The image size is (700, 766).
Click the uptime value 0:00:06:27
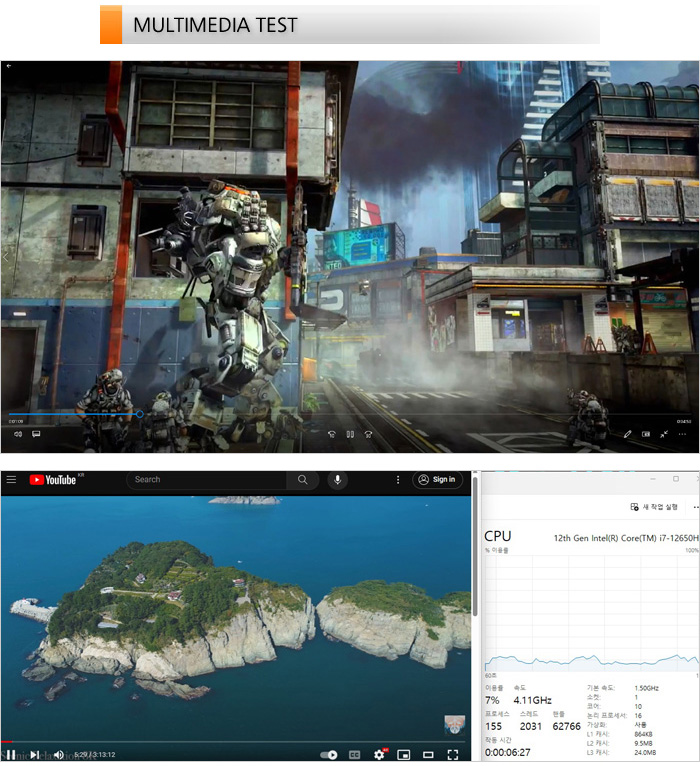[x=508, y=752]
